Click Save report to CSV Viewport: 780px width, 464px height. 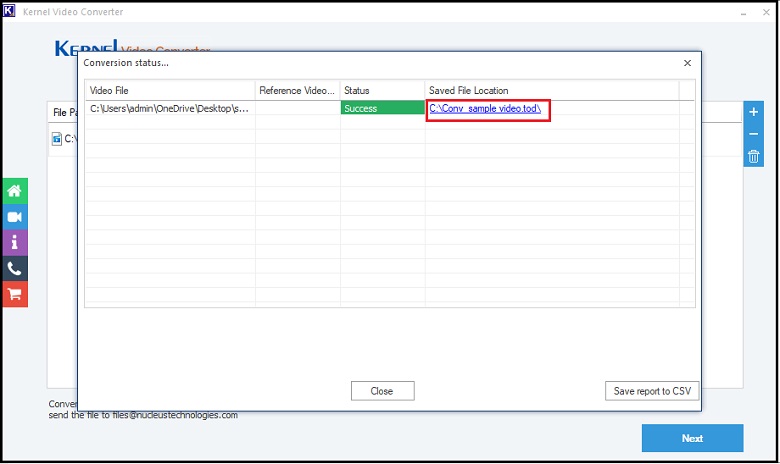pos(652,391)
